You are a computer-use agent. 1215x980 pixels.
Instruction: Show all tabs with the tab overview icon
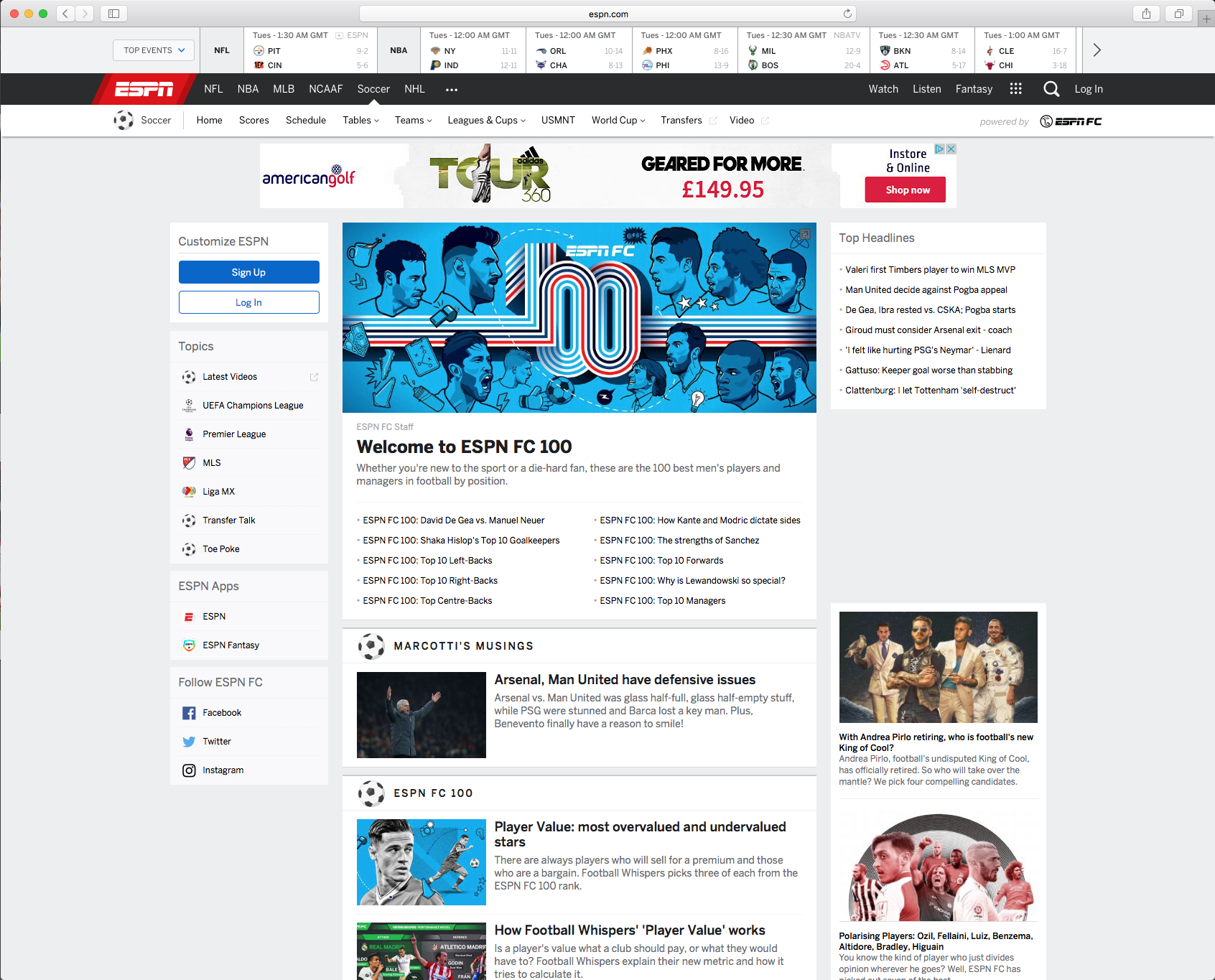coord(1178,14)
